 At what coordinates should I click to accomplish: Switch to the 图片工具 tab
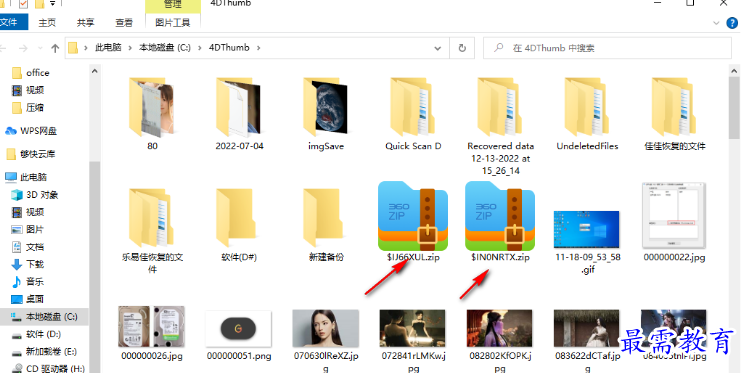tap(173, 22)
